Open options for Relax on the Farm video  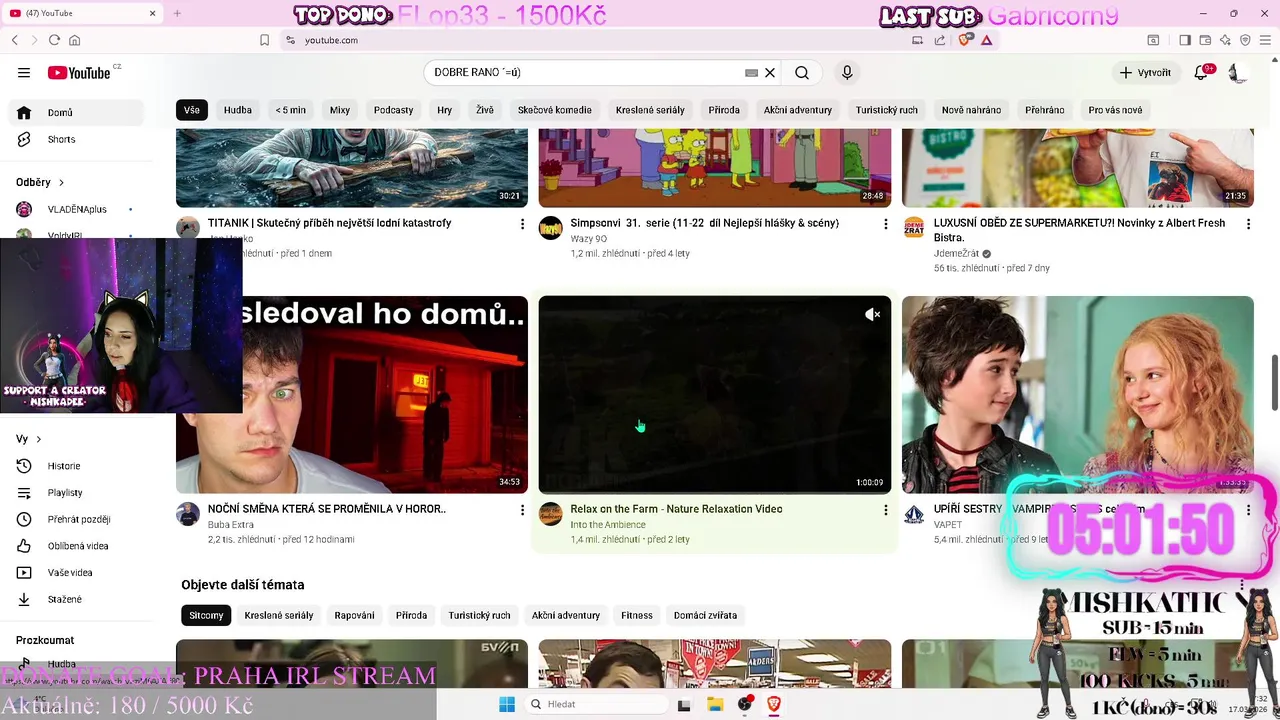[885, 510]
